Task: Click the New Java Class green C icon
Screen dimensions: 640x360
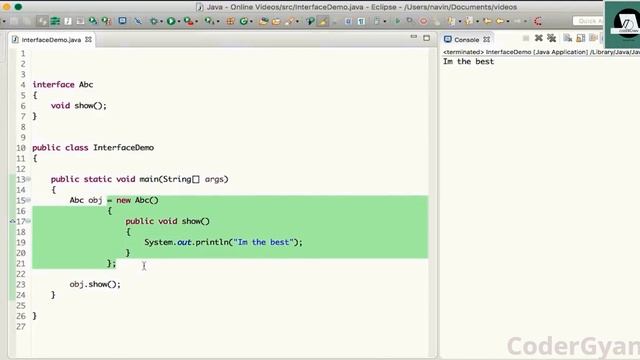Action: tap(244, 21)
